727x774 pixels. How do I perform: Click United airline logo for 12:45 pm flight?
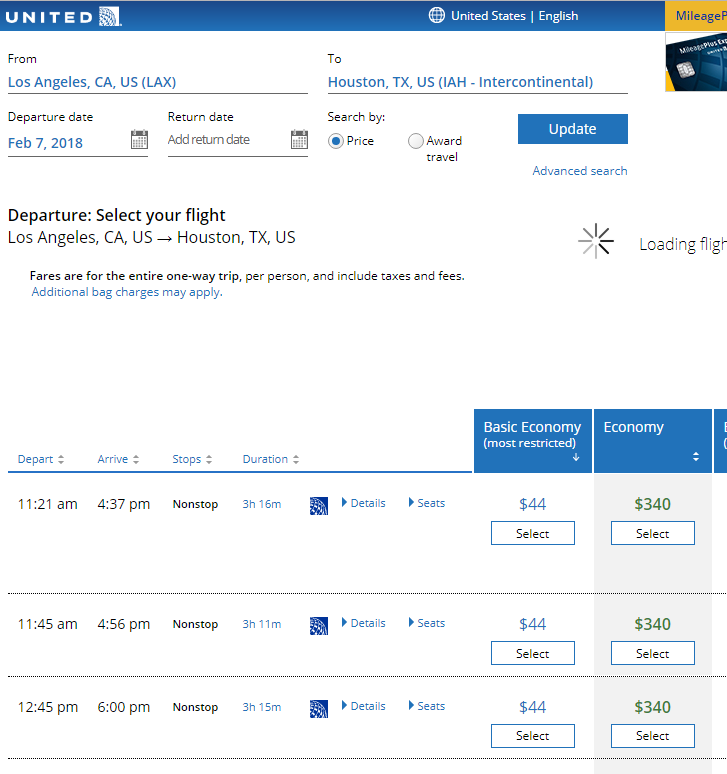tap(319, 708)
